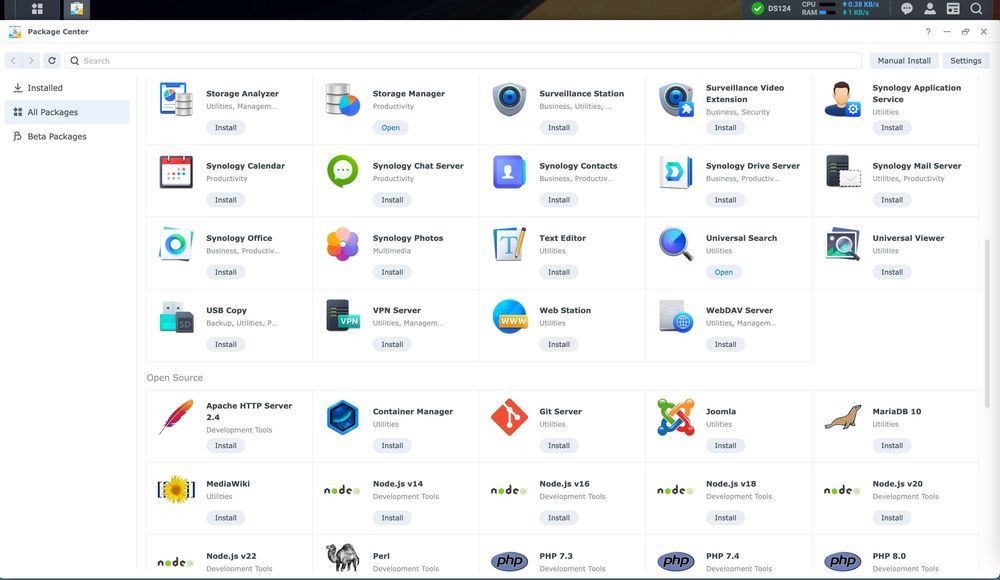
Task: Open Storage Manager via its Open button
Action: point(390,128)
